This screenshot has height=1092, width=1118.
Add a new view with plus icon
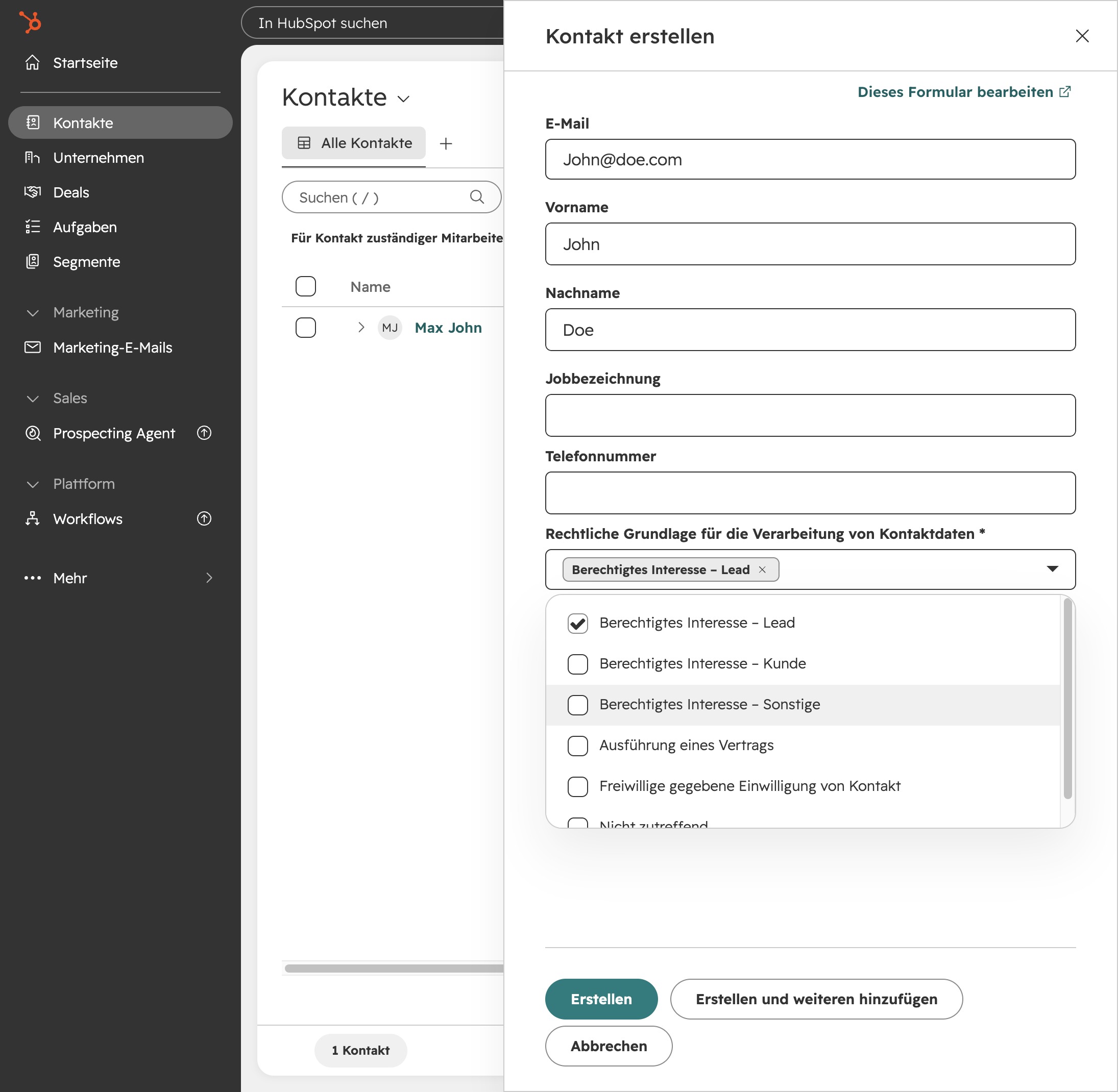[x=446, y=143]
